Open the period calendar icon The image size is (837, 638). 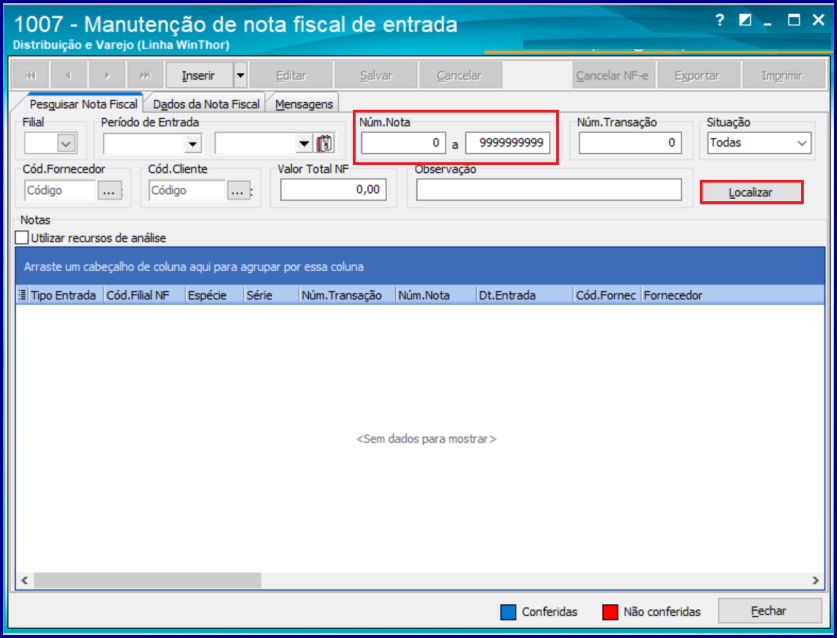point(325,143)
